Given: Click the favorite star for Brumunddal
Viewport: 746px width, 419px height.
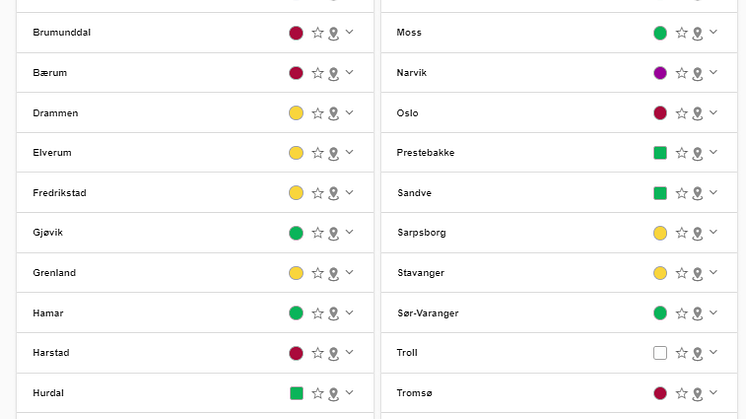Looking at the screenshot, I should (x=317, y=33).
